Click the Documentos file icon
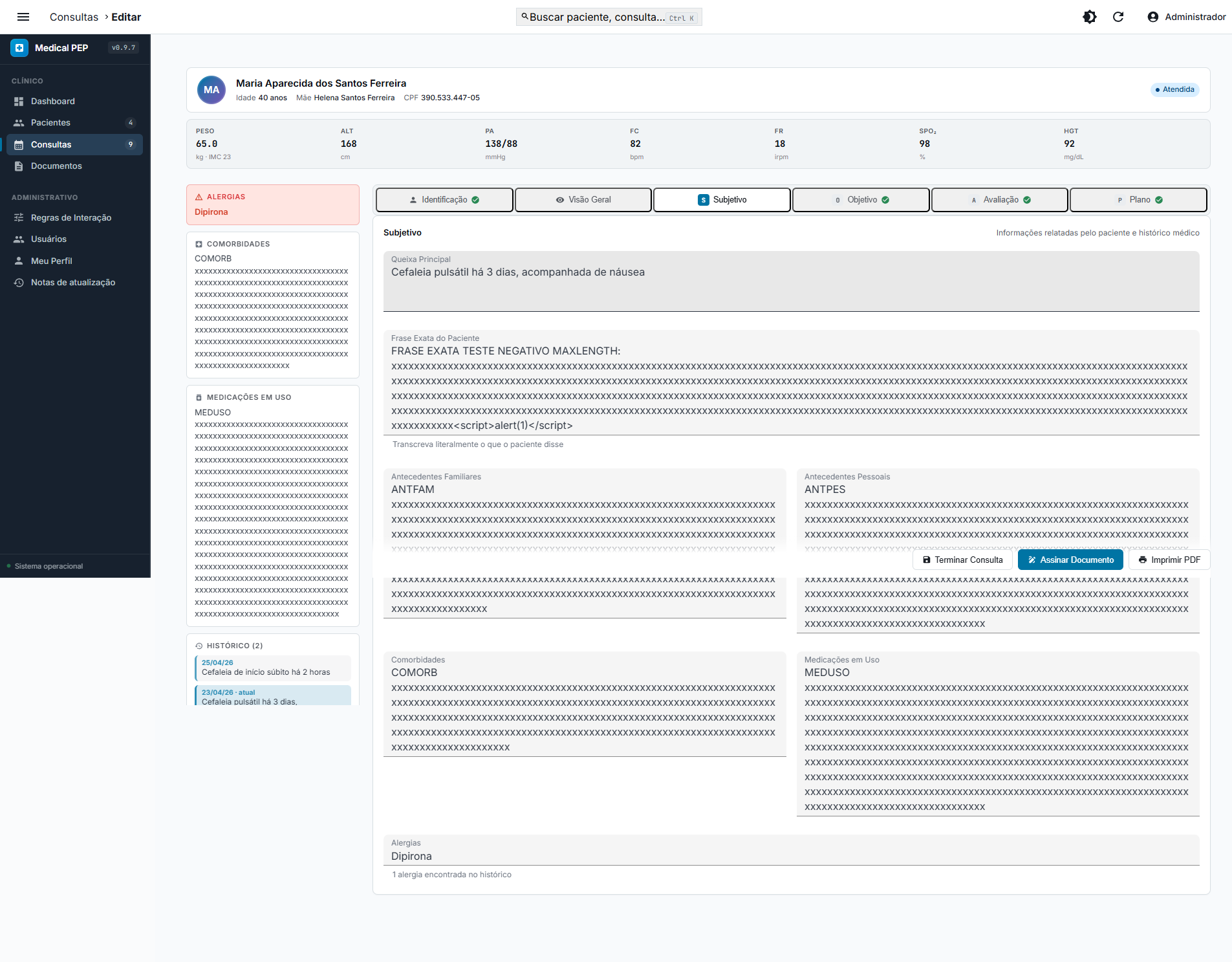 tap(19, 166)
